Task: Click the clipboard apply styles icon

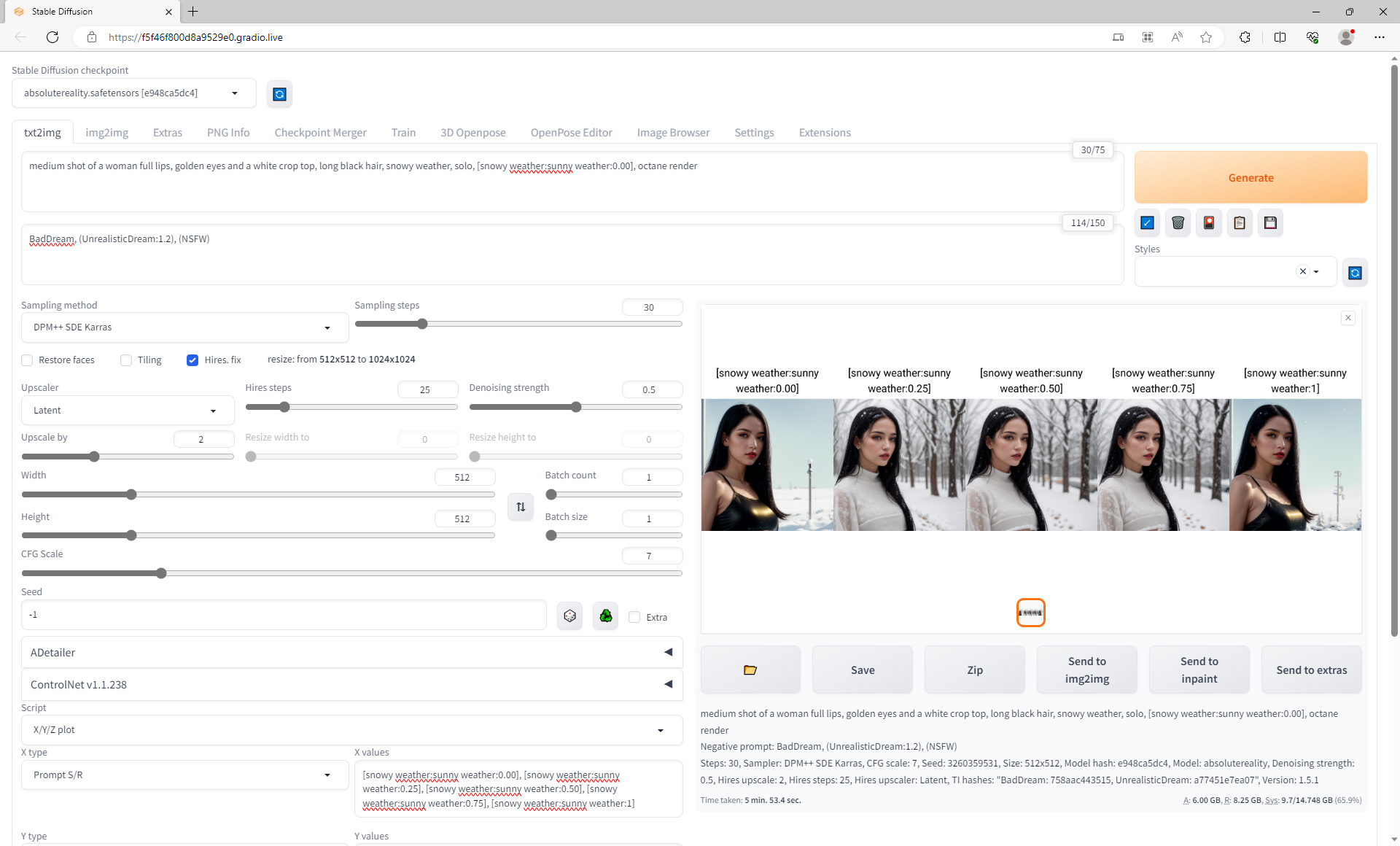Action: pyautogui.click(x=1240, y=223)
